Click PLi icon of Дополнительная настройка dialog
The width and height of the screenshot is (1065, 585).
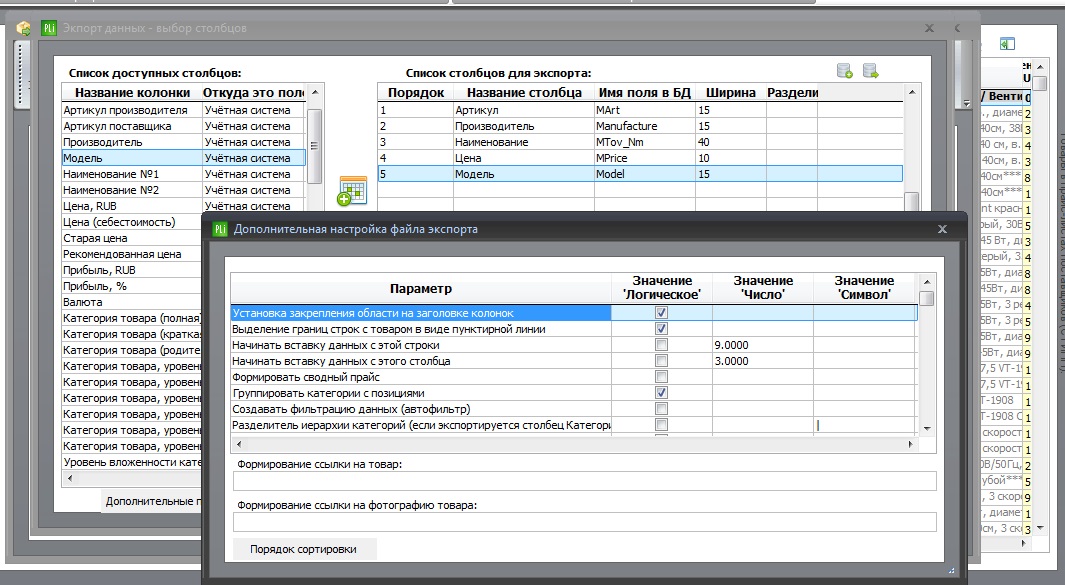click(x=220, y=229)
